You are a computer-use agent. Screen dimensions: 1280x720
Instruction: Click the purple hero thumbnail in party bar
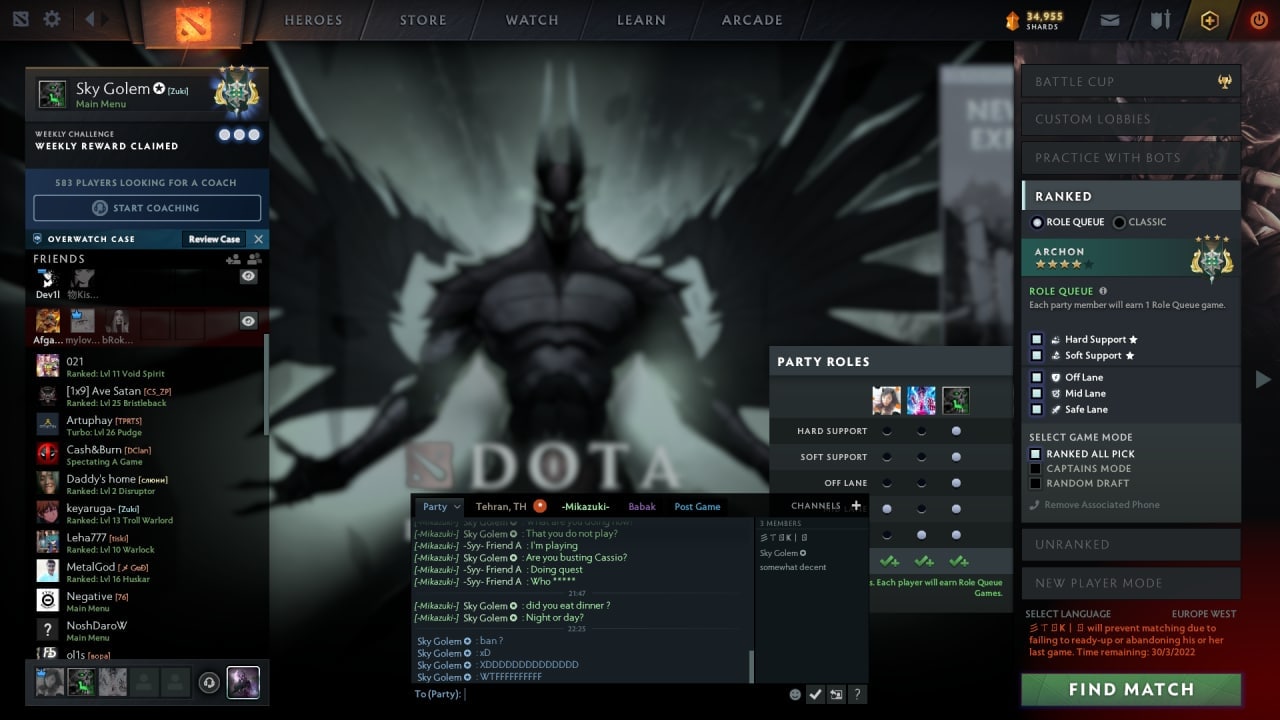pos(243,682)
